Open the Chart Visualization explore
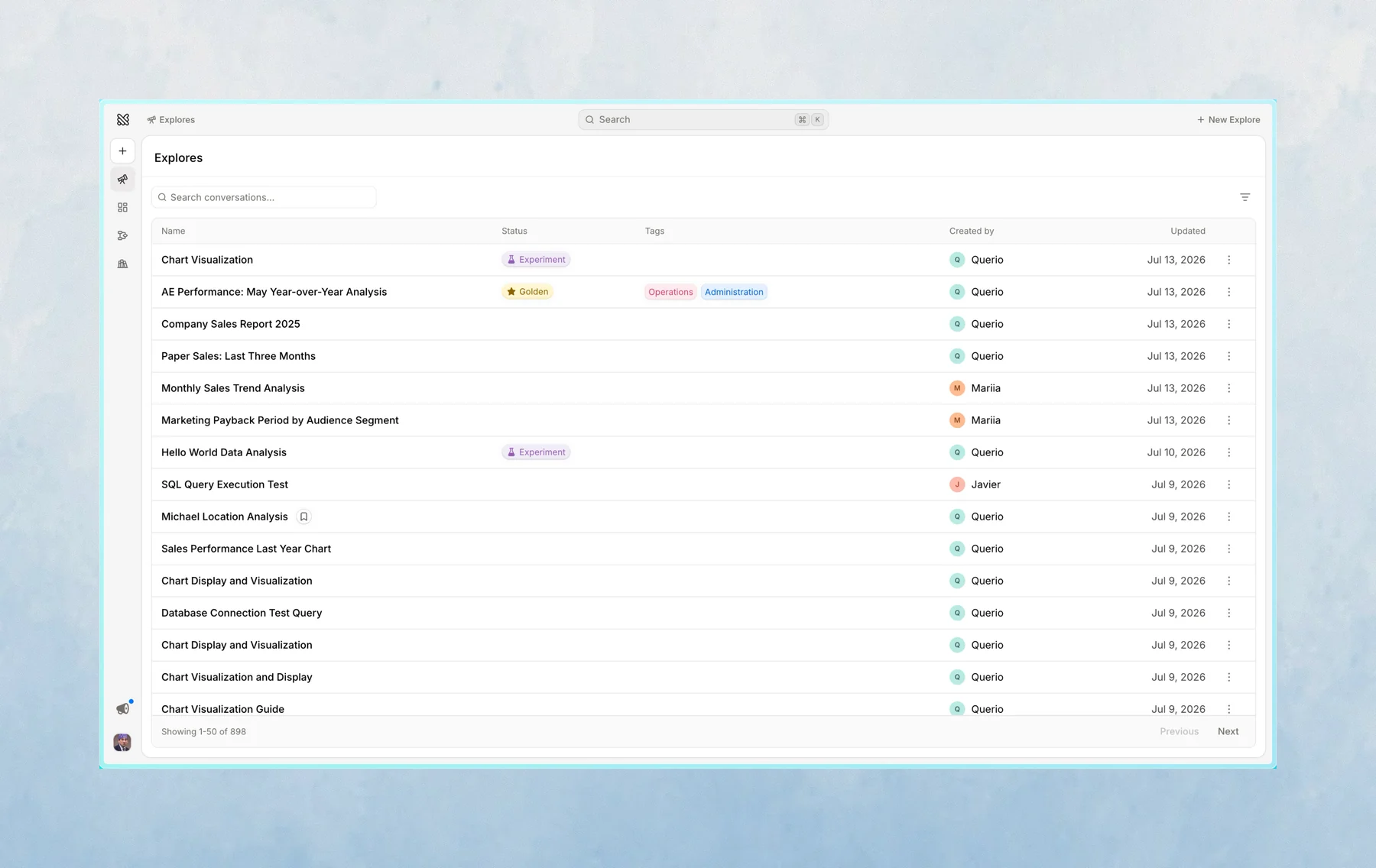1376x868 pixels. [207, 260]
